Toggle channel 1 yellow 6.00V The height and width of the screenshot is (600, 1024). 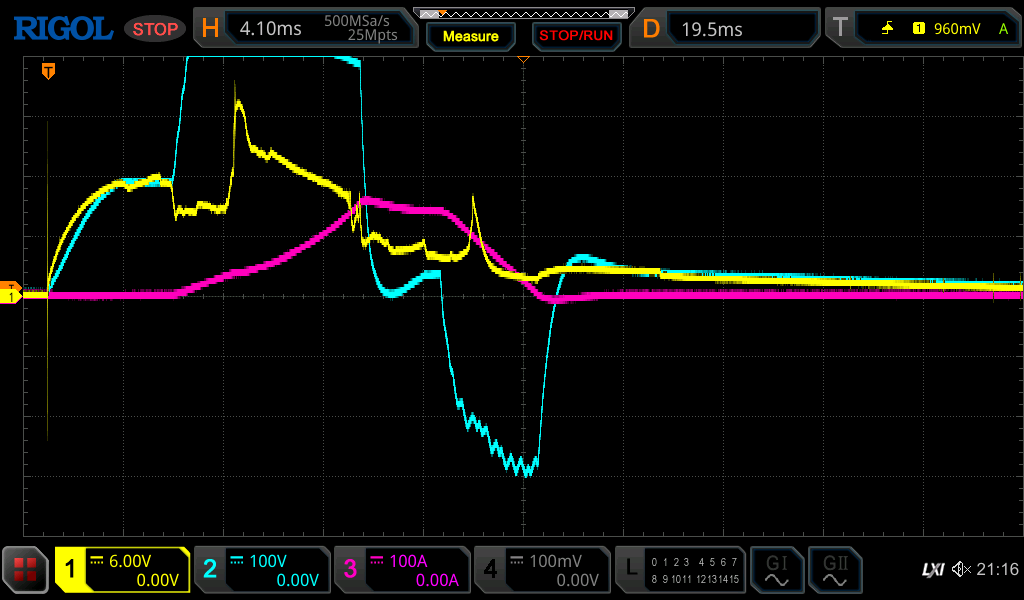[x=122, y=570]
